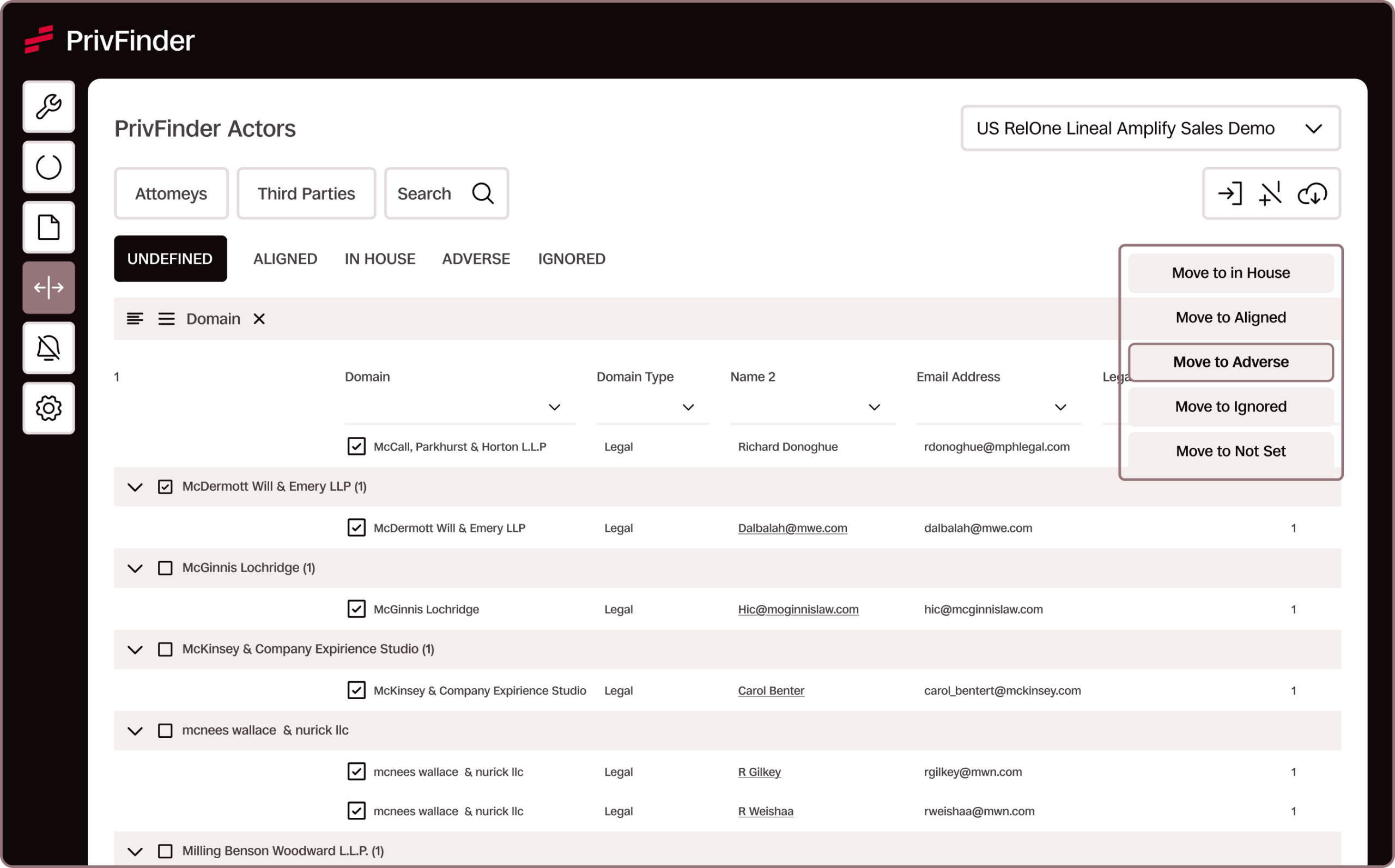Viewport: 1395px width, 868px height.
Task: Switch to the ALIGNED tab
Action: coord(285,259)
